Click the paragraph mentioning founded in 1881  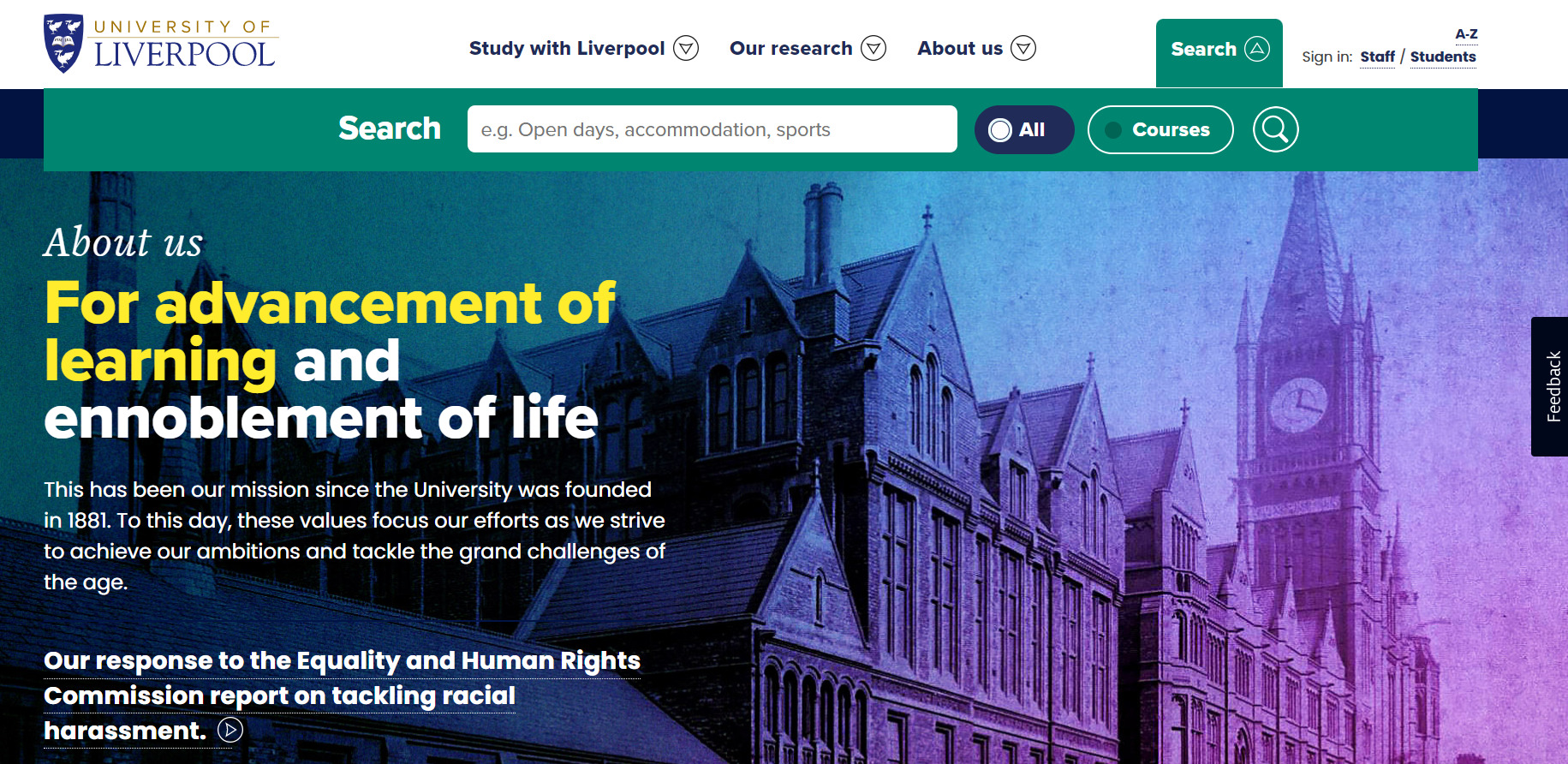pos(355,535)
